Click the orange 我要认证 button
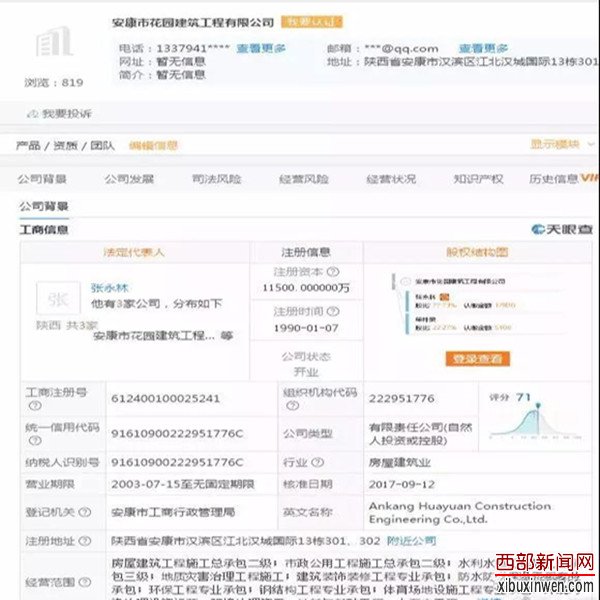Image resolution: width=600 pixels, height=600 pixels. [312, 22]
